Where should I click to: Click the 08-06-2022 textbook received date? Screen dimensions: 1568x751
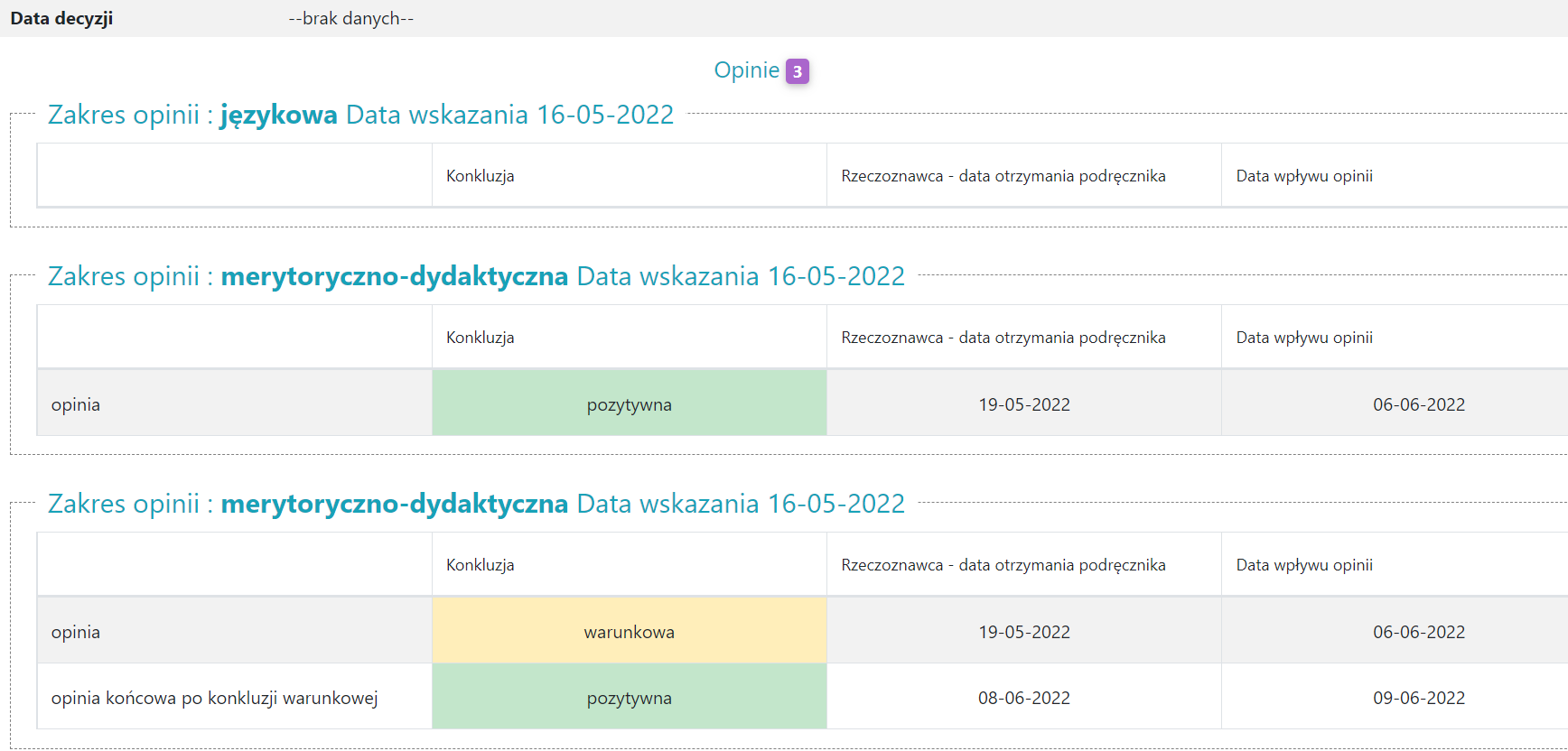coord(1023,698)
